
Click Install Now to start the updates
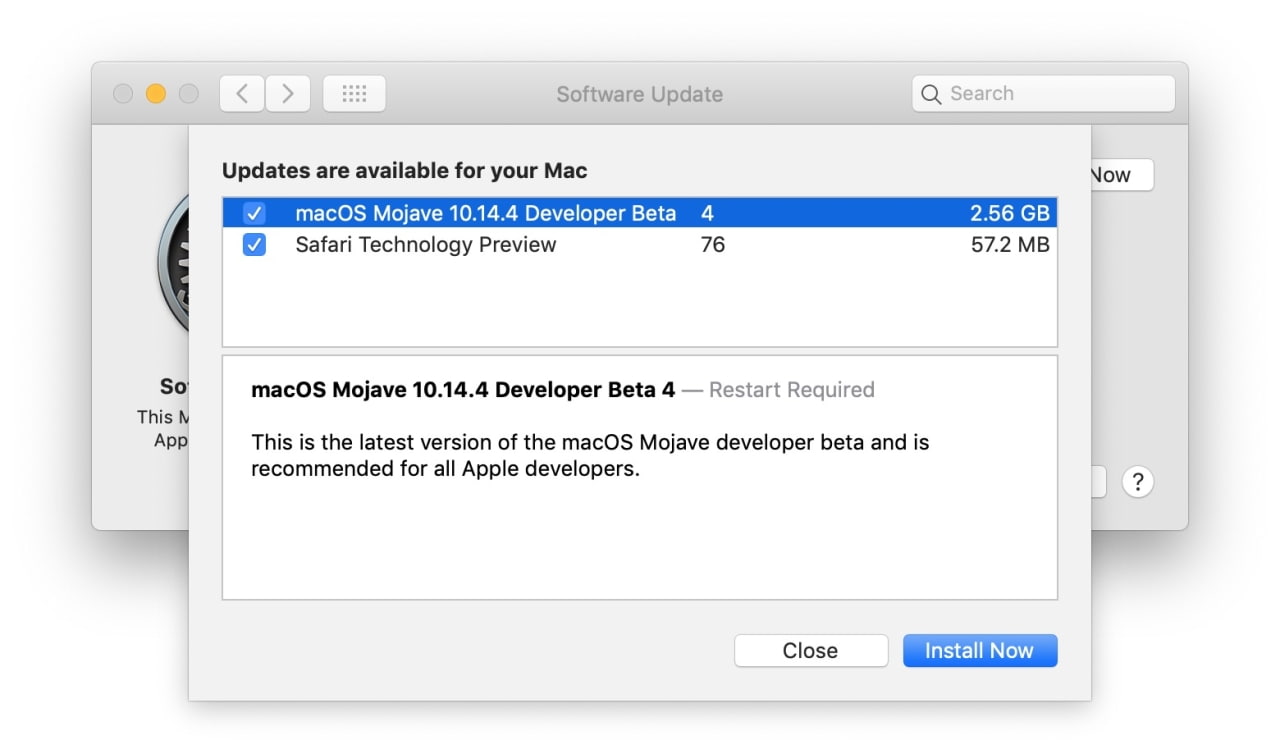click(x=979, y=651)
